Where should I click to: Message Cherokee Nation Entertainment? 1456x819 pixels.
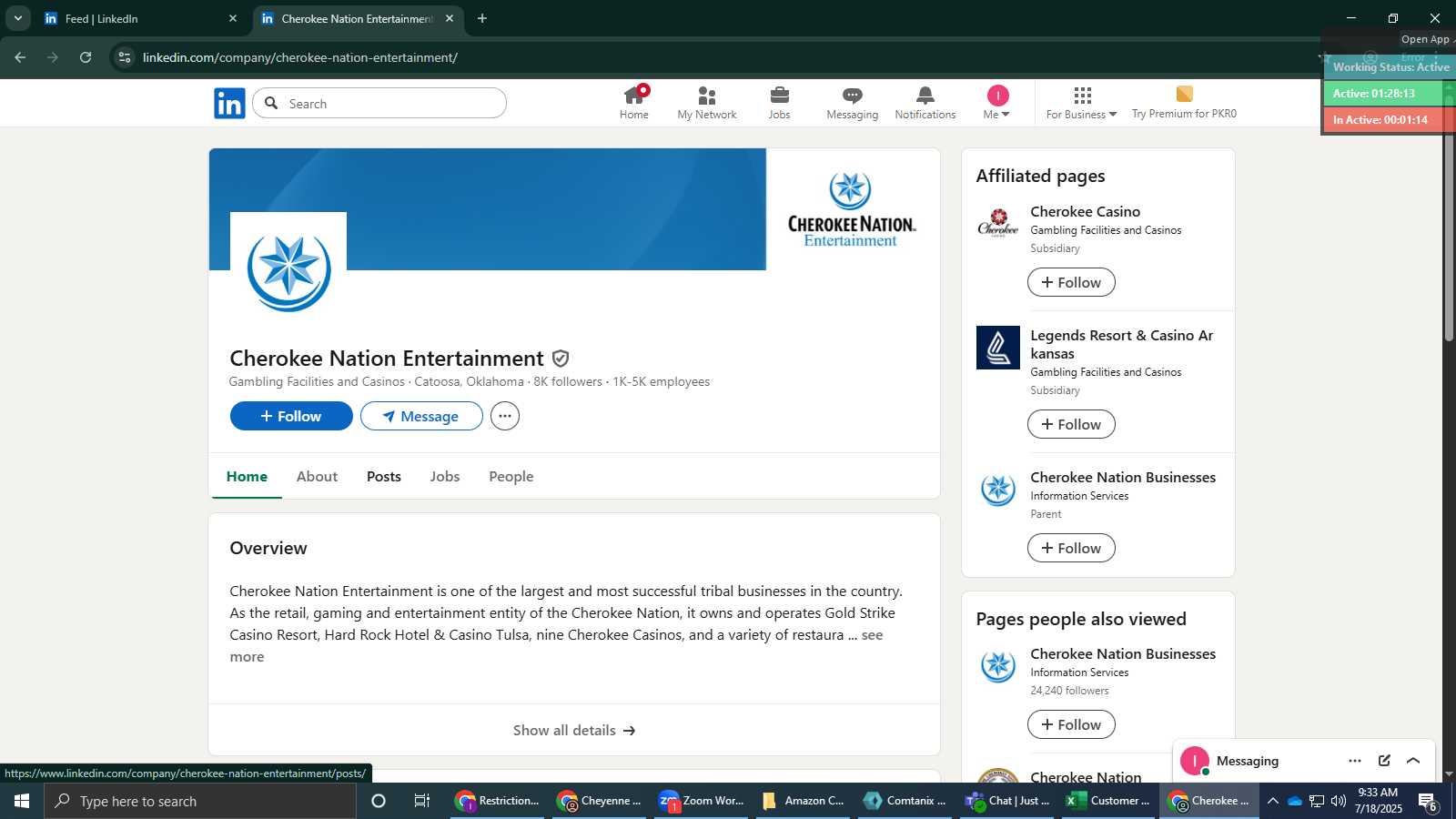coord(421,416)
